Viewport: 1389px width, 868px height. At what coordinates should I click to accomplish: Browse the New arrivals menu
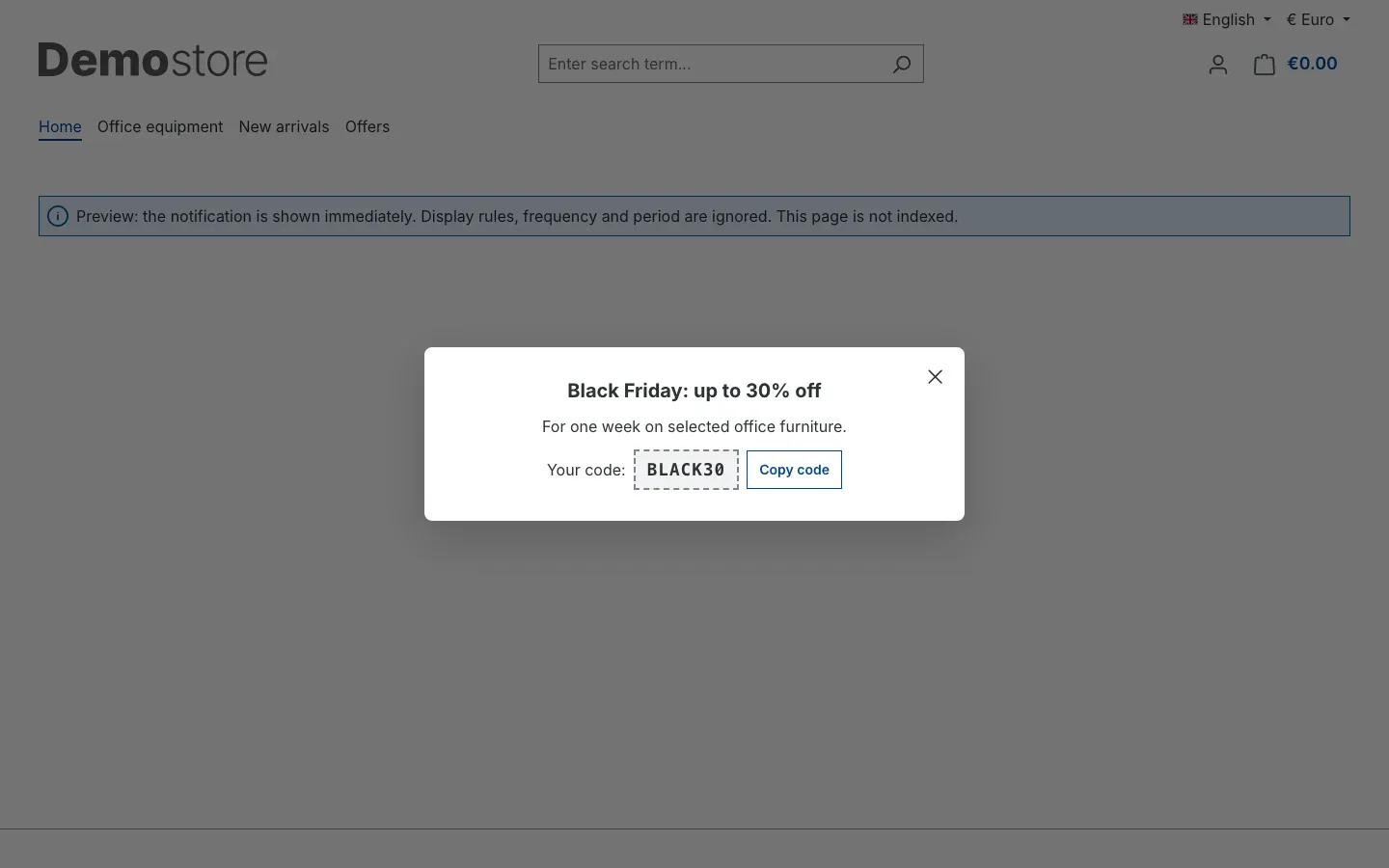pyautogui.click(x=284, y=127)
